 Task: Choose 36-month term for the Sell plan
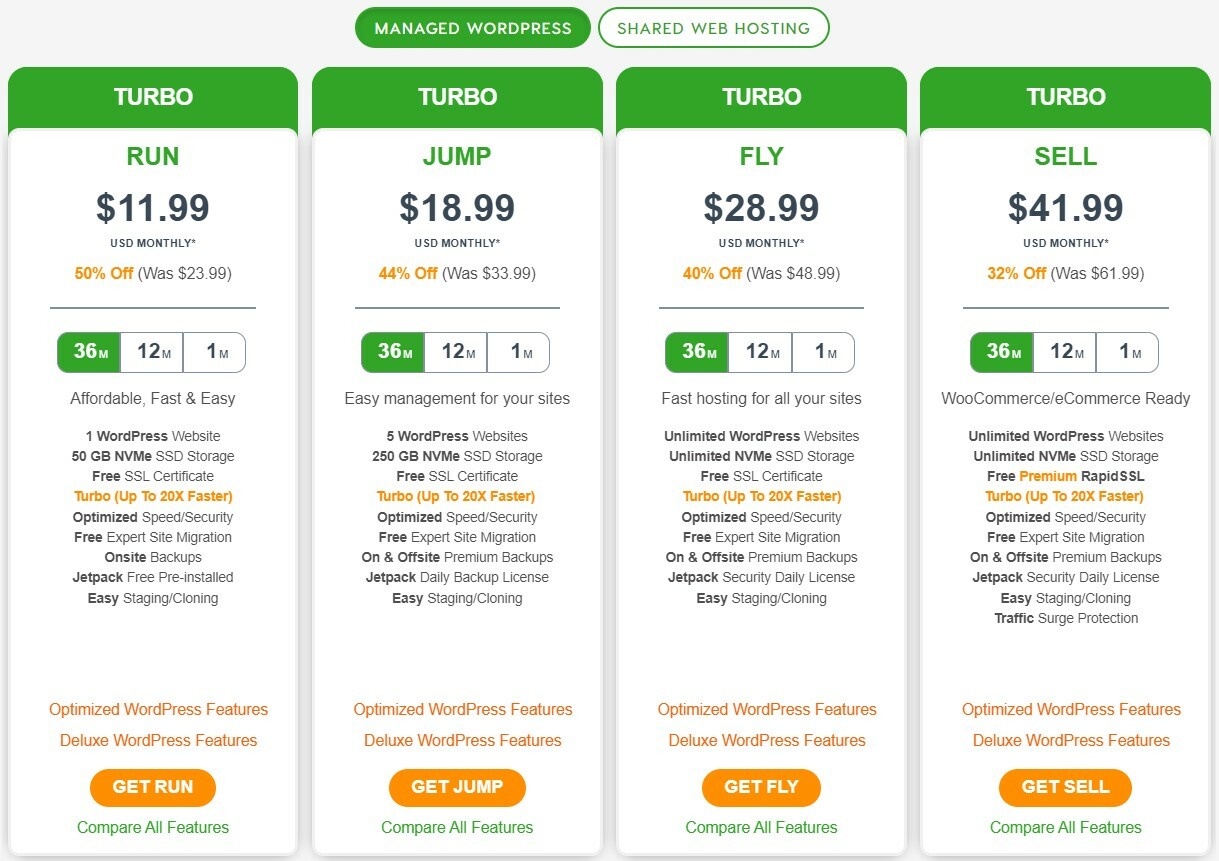(x=999, y=352)
